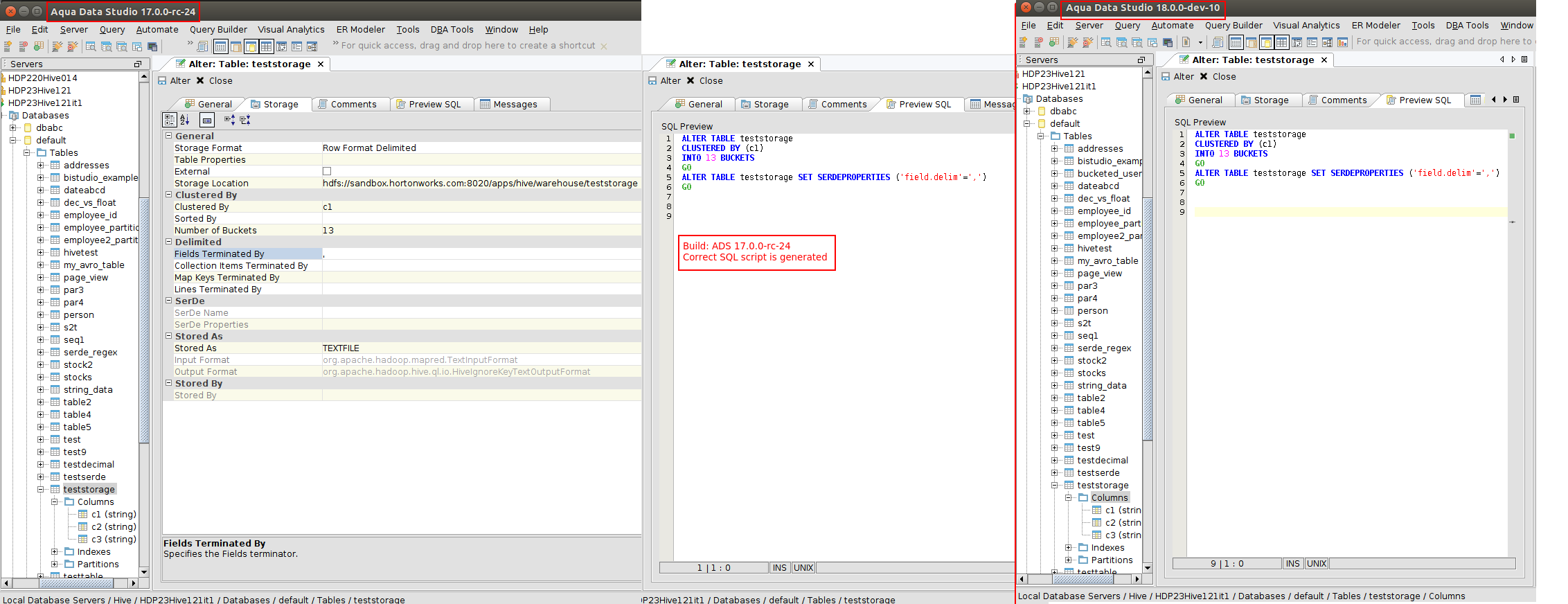
Task: Click the scripts icon in 17.0.0 toolbar
Action: 202,46
